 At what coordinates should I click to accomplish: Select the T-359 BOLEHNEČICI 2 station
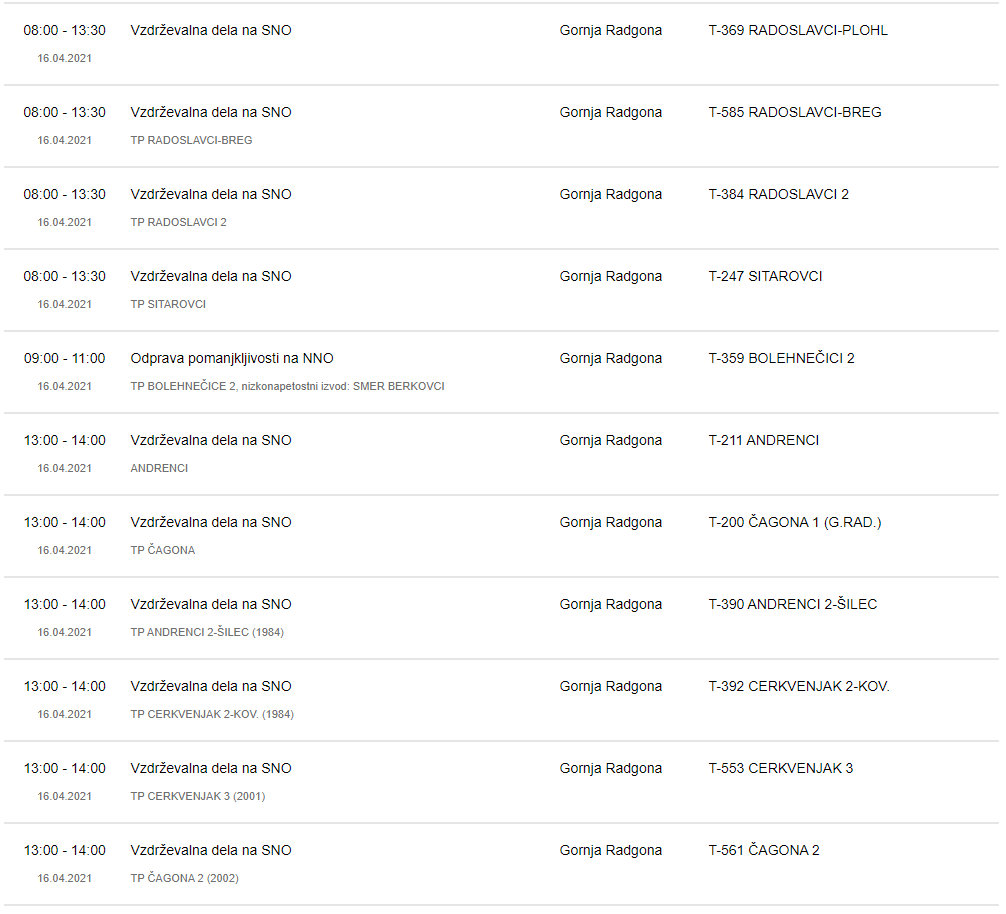781,358
